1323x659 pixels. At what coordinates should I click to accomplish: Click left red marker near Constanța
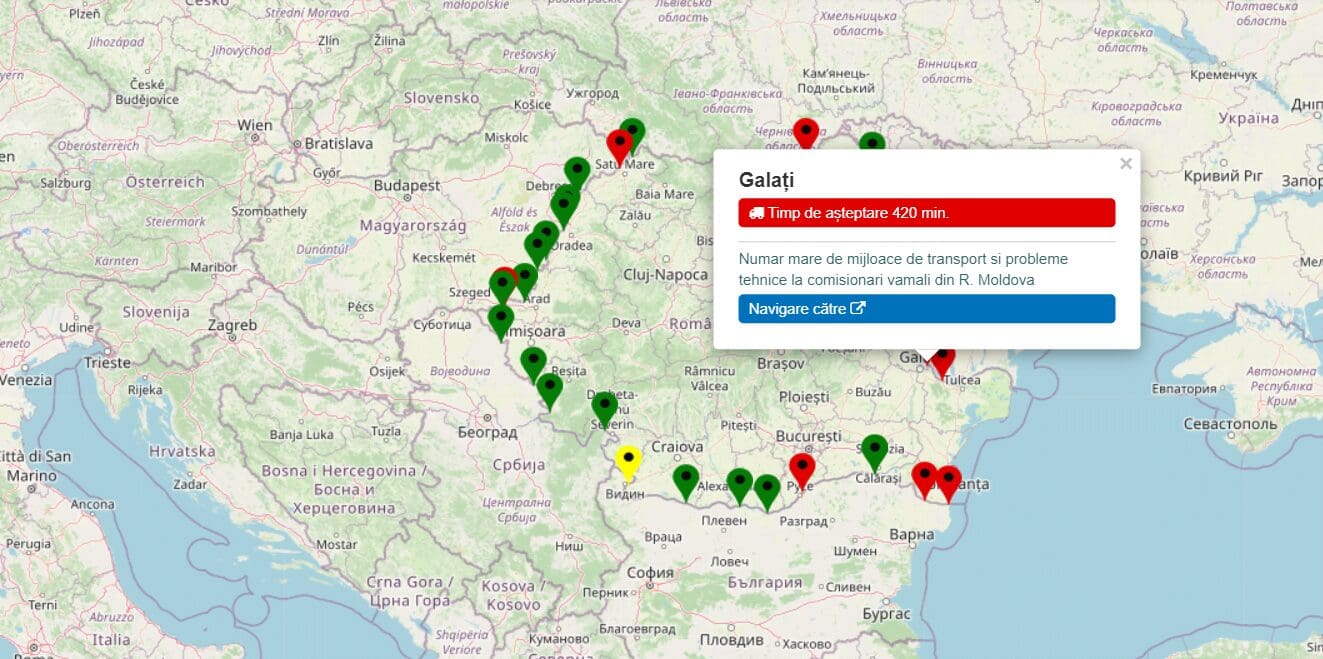coord(924,477)
